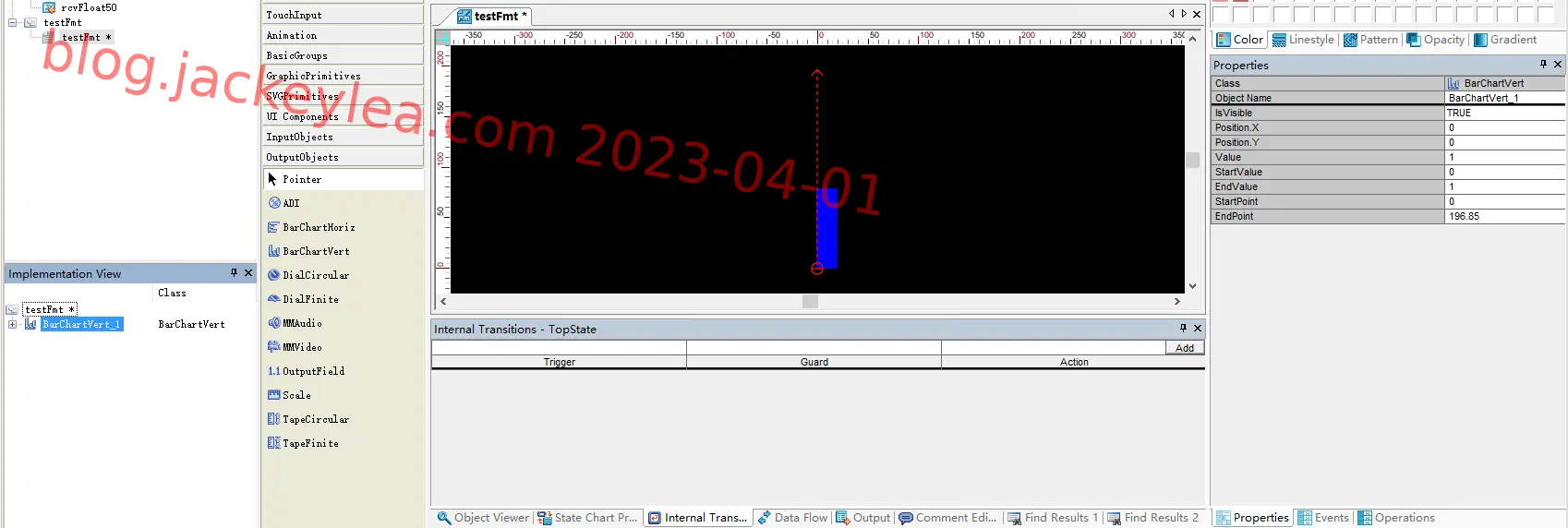Click the EndValue property value
Viewport: 1568px width, 528px height.
(x=1504, y=186)
